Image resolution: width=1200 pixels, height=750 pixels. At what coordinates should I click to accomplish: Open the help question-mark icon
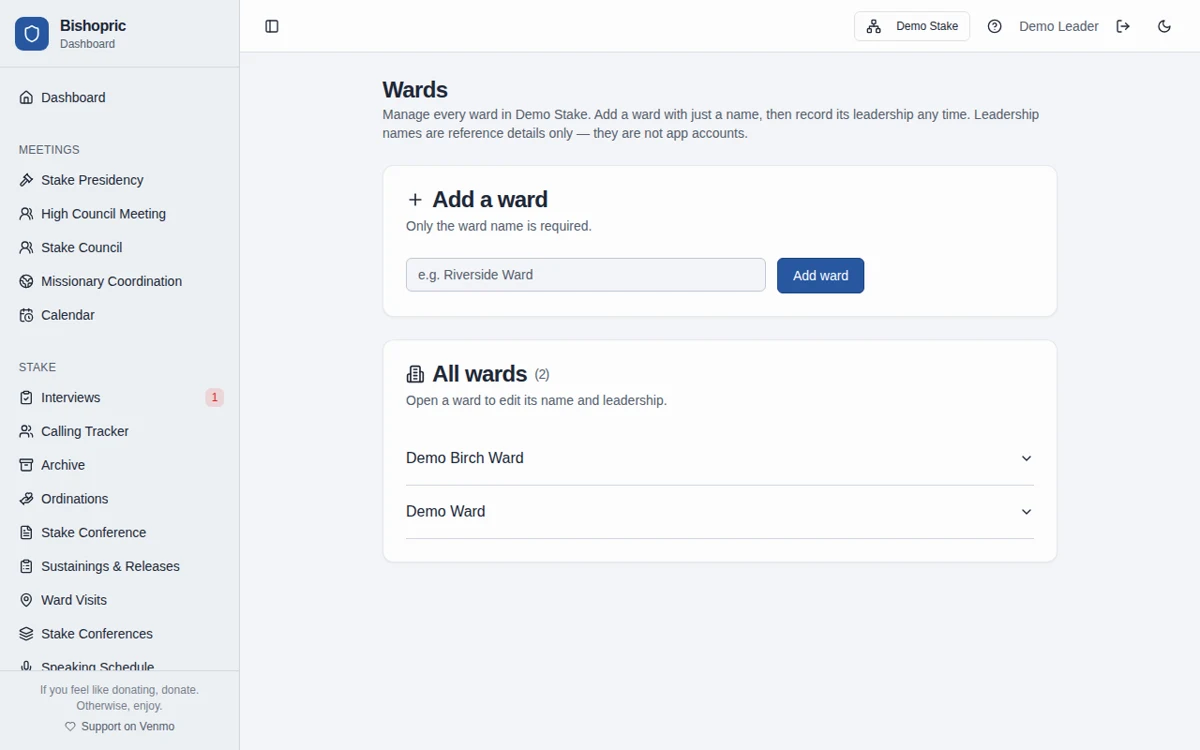994,26
